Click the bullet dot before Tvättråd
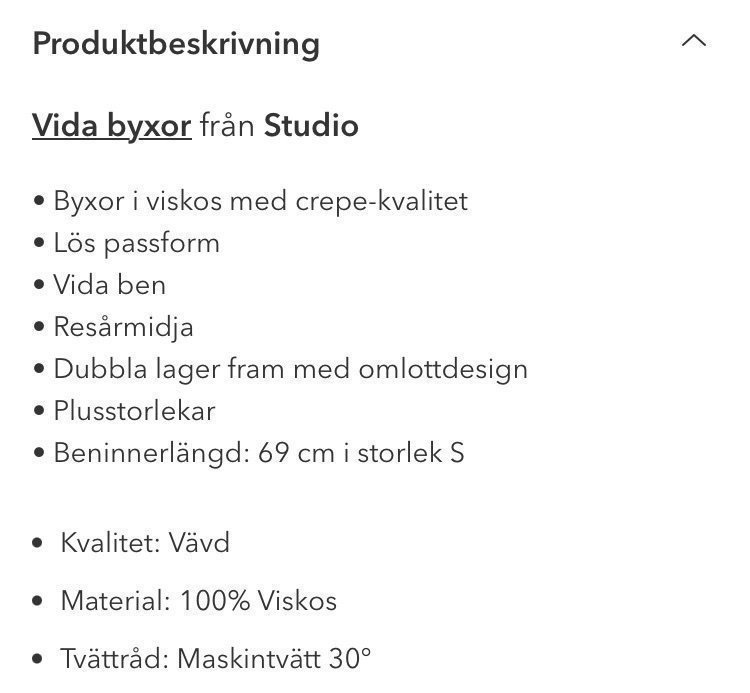Viewport: 750px width, 693px height. 38,660
